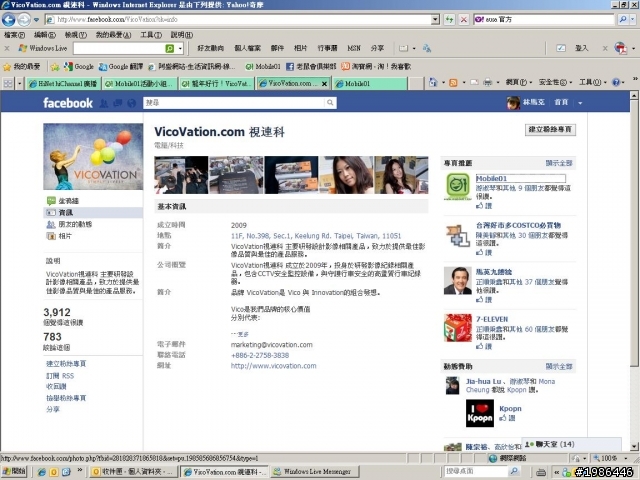Click the Facebook search magnifier button
The width and height of the screenshot is (640, 480).
[x=330, y=103]
